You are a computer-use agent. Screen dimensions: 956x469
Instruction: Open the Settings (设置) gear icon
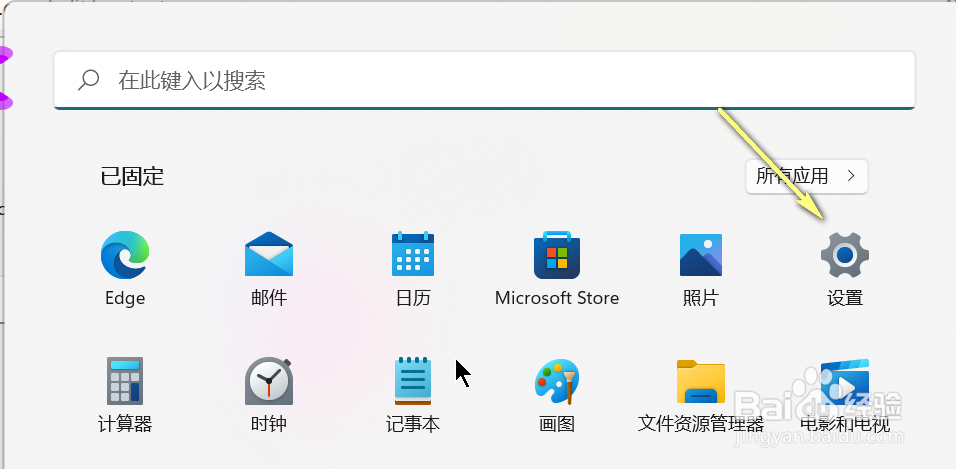click(844, 255)
